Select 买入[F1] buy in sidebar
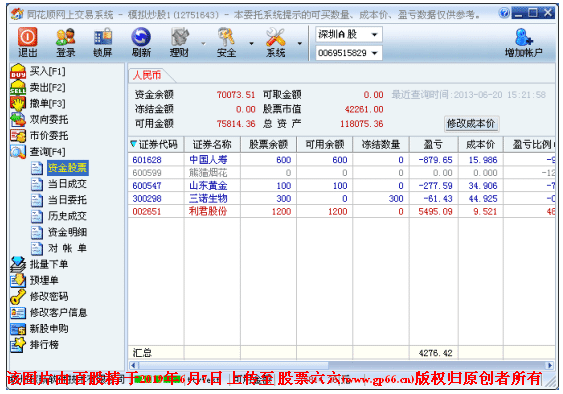The height and width of the screenshot is (394, 563). point(38,71)
